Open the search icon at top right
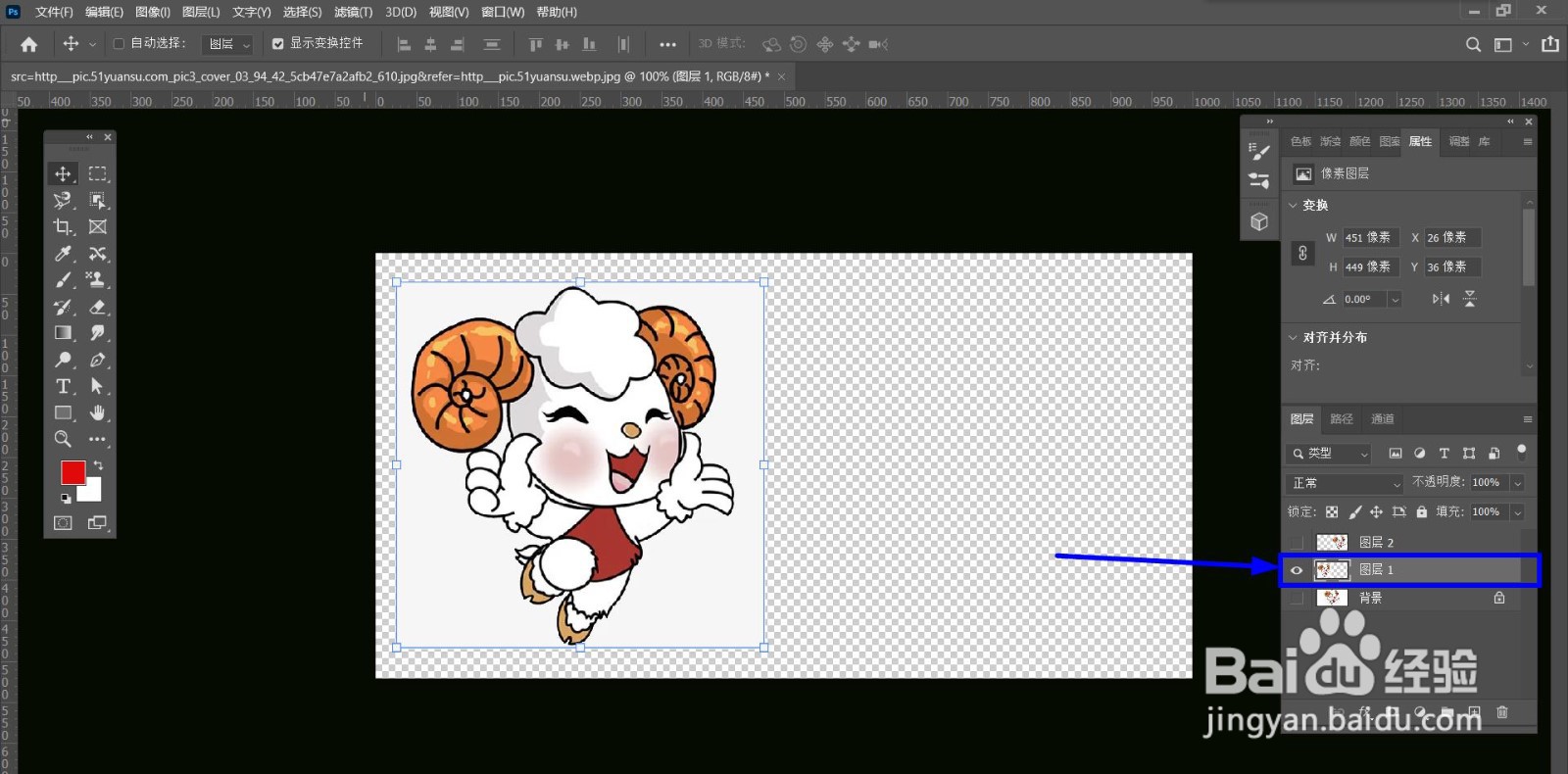The width and height of the screenshot is (1568, 774). (x=1473, y=44)
